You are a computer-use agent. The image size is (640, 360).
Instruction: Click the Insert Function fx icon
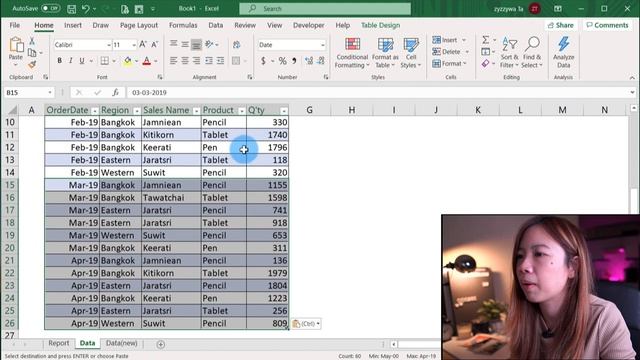pyautogui.click(x=116, y=93)
